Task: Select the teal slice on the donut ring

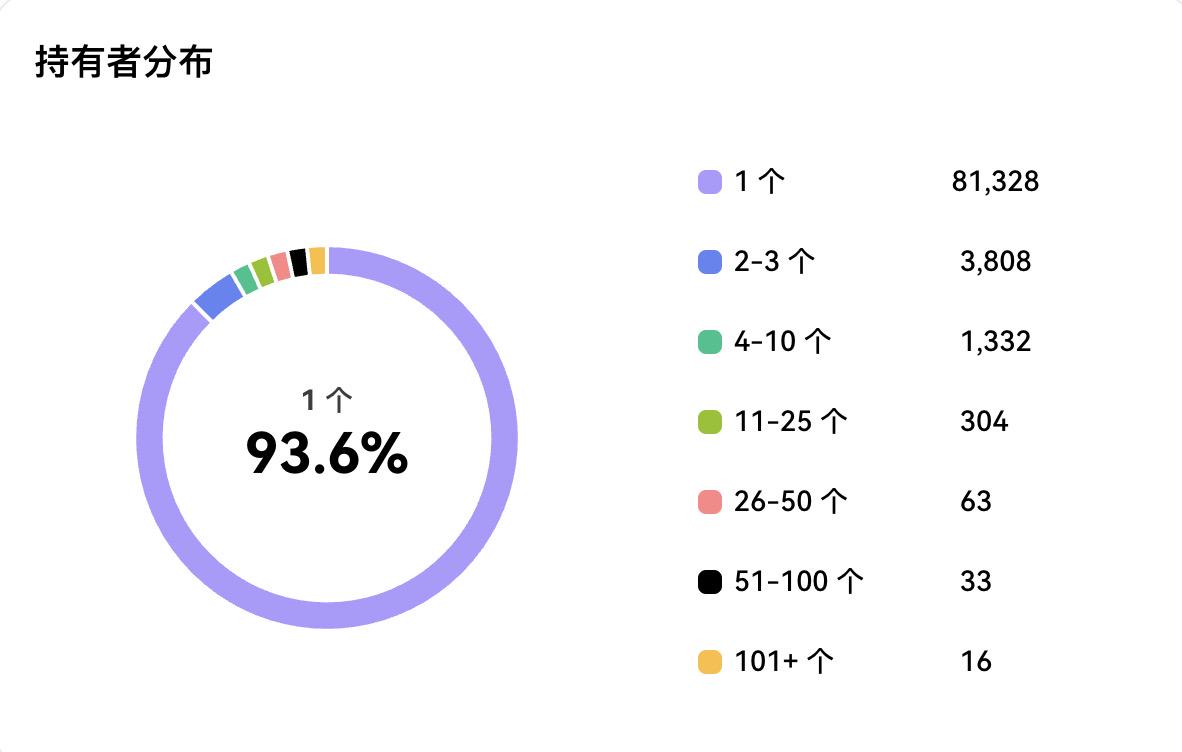Action: pos(245,279)
